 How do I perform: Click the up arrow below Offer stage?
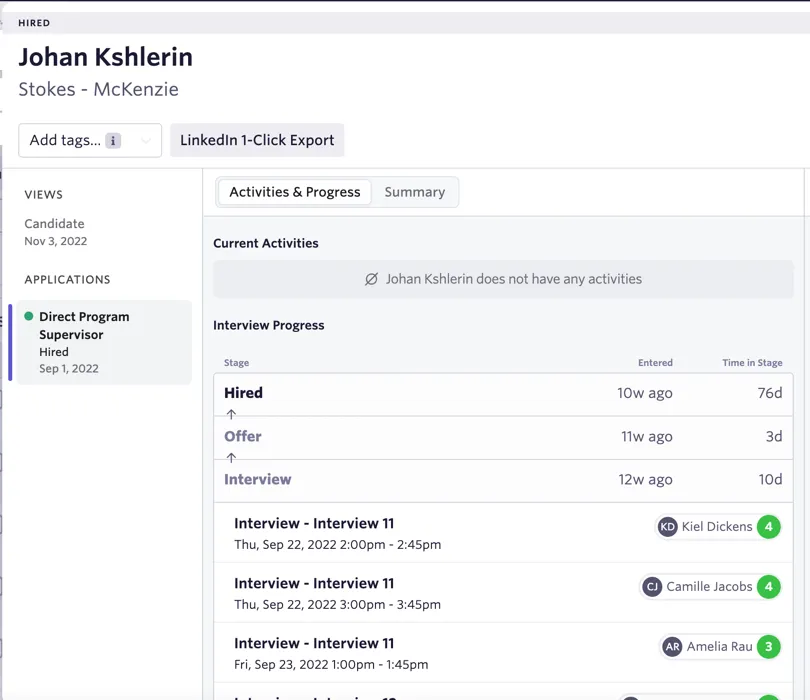coord(231,458)
